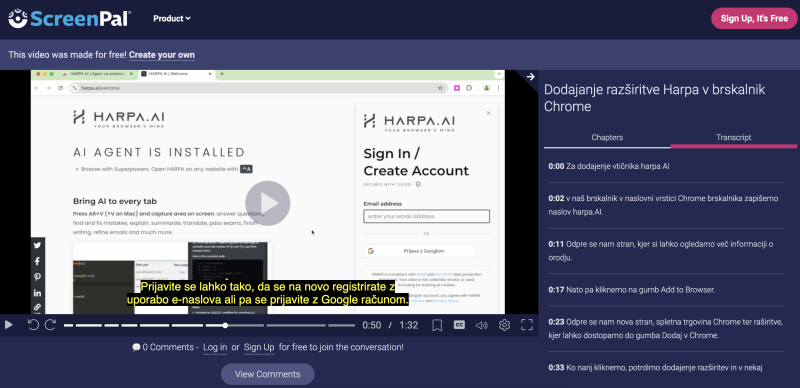Jump to transcript entry at 0:33

click(666, 367)
